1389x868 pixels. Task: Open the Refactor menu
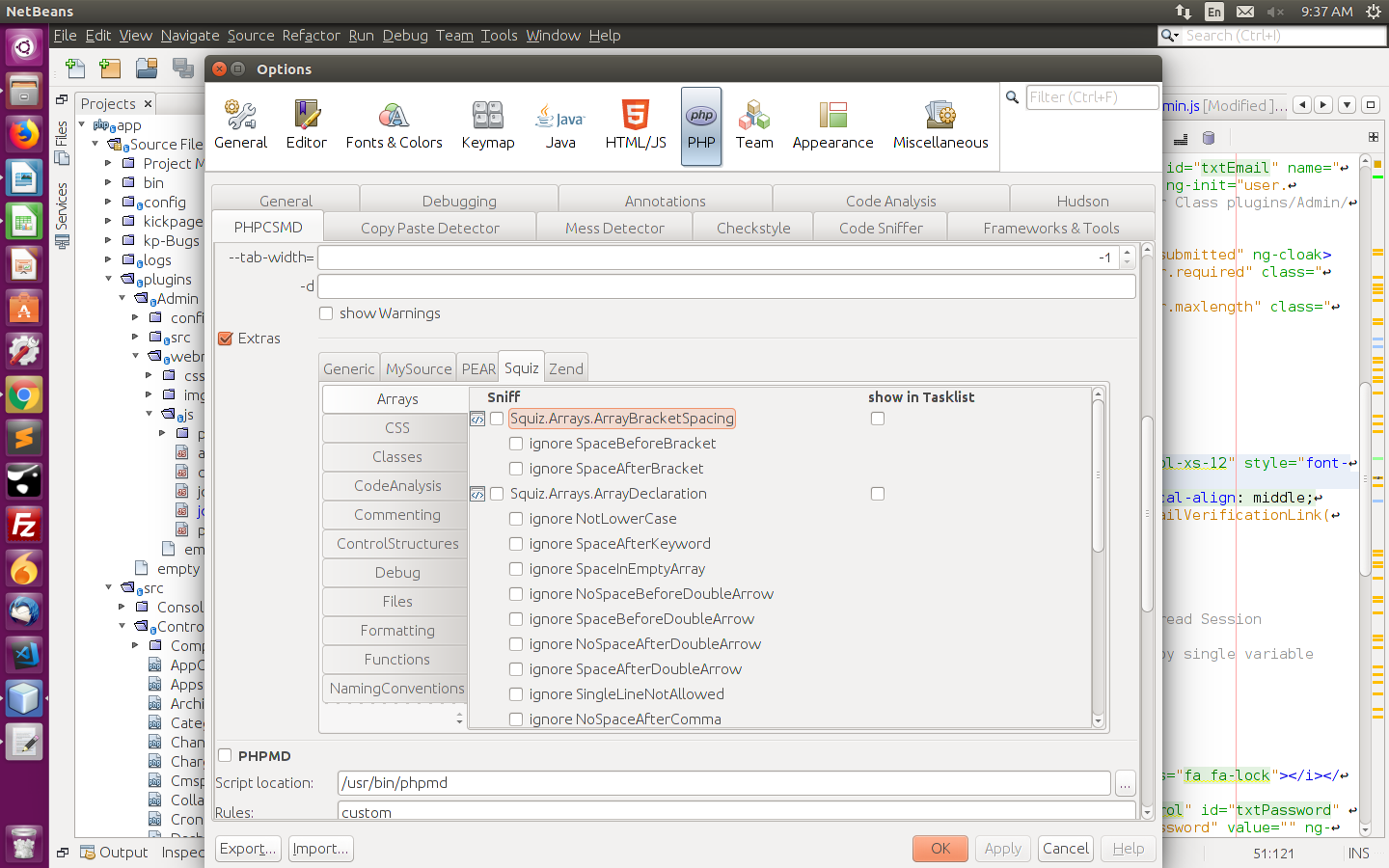(x=311, y=36)
